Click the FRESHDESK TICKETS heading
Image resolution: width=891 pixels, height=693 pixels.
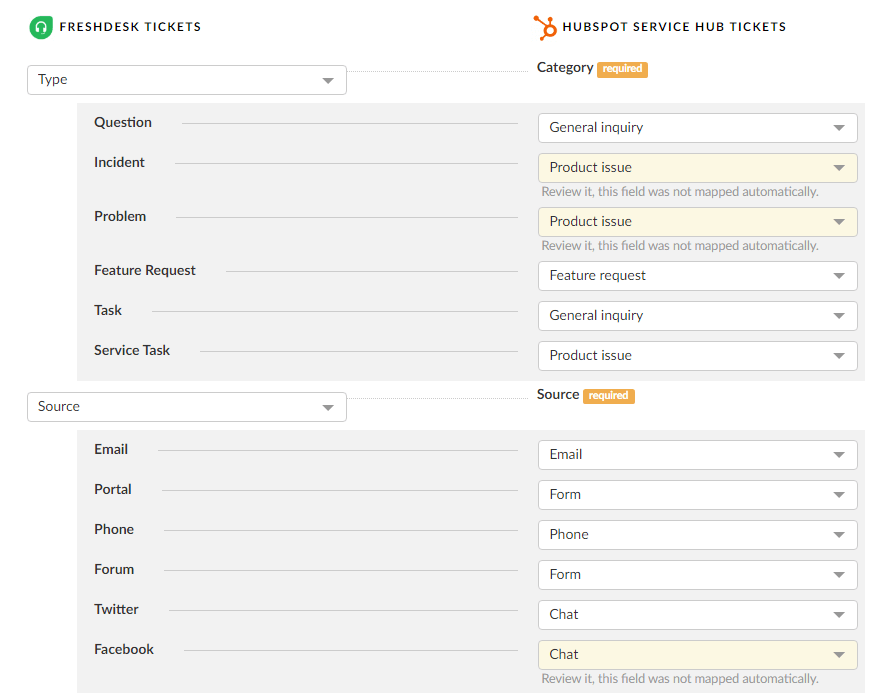point(130,27)
